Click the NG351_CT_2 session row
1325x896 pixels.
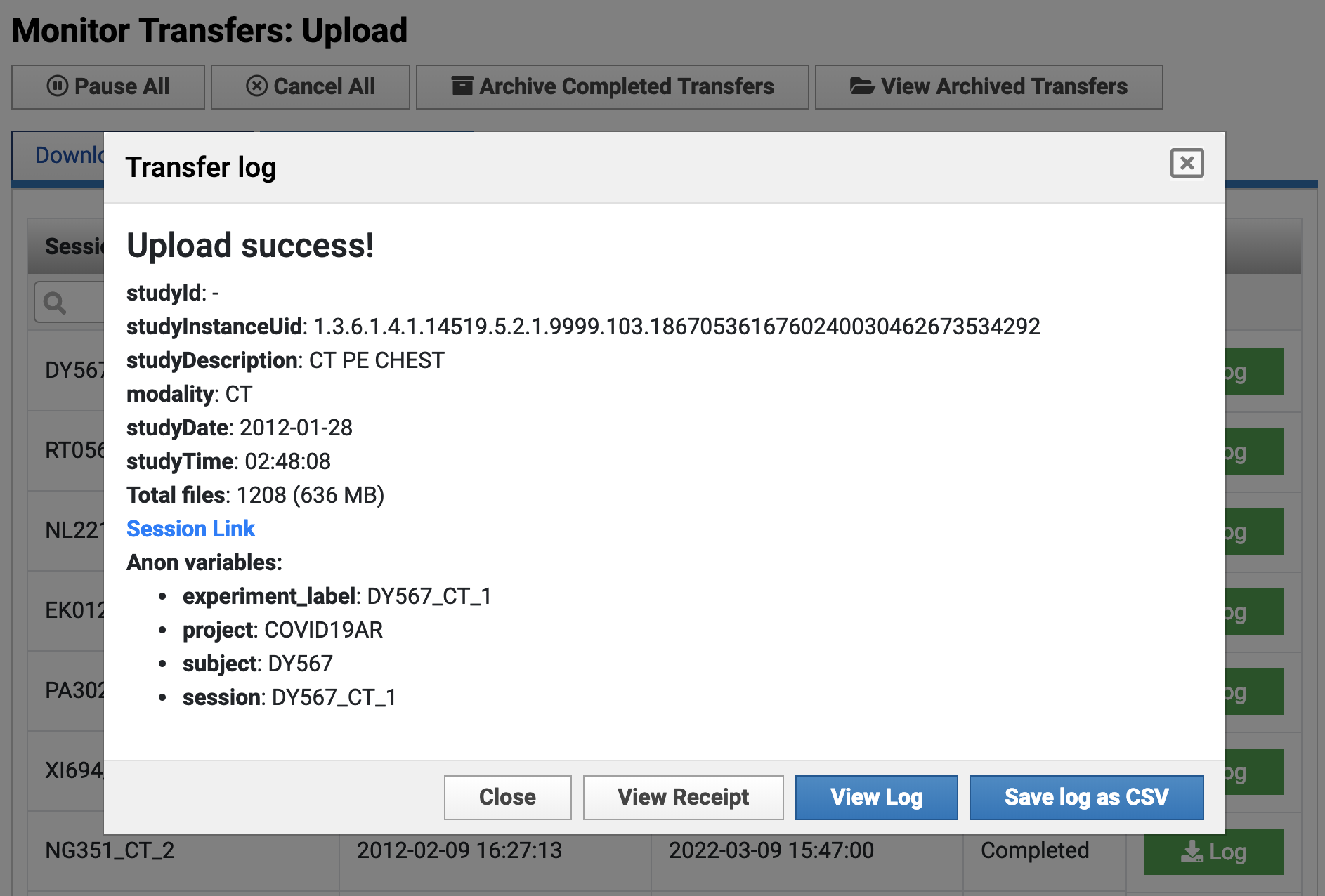[110, 850]
